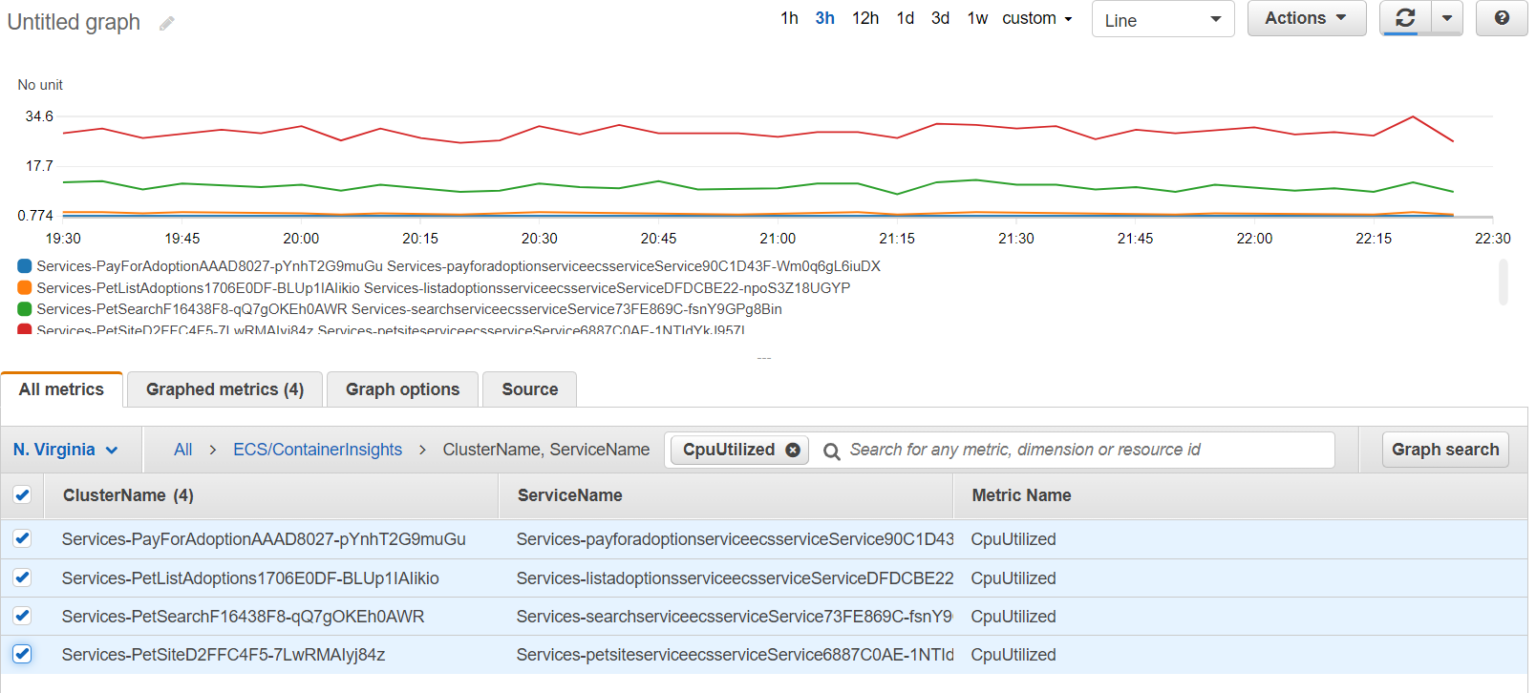
Task: Open the Actions dropdown
Action: [1306, 18]
